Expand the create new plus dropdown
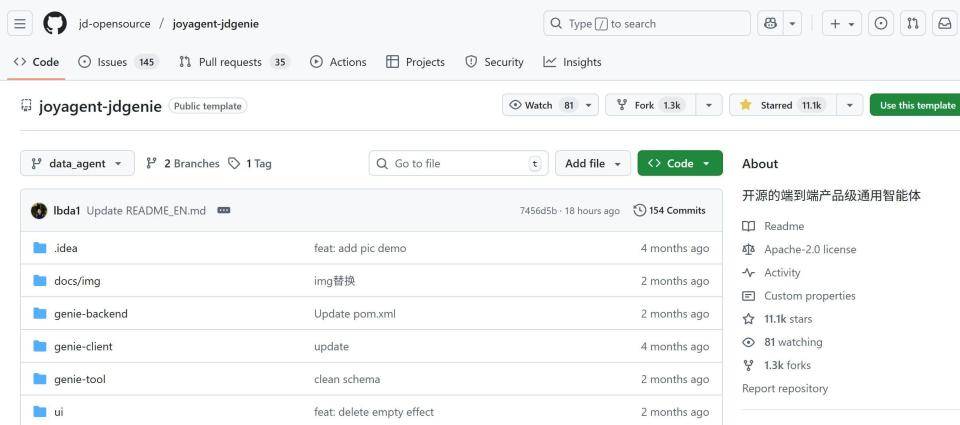The height and width of the screenshot is (425, 960). 839,24
